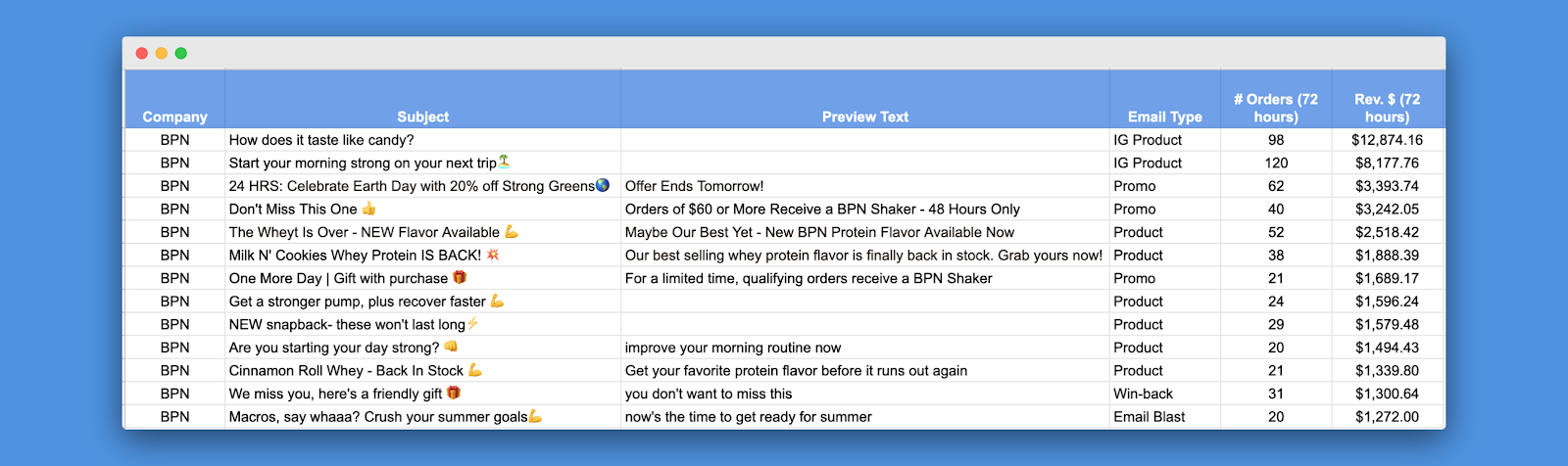Click the Earth globe emoji in subject
This screenshot has width=1568, height=466.
click(603, 185)
